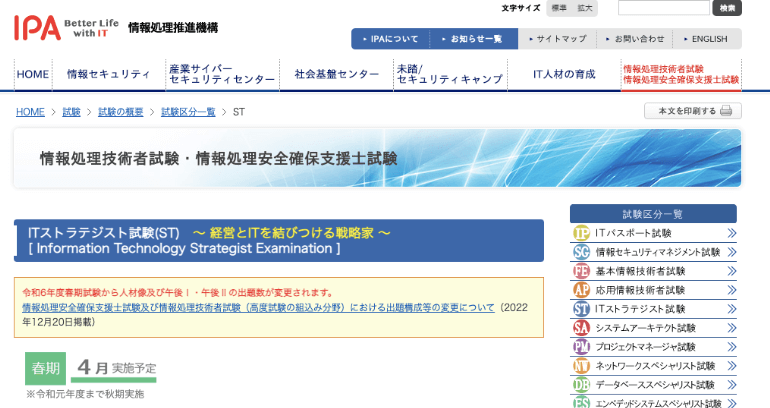Open お問い合わせ link
The height and width of the screenshot is (408, 770).
(634, 39)
